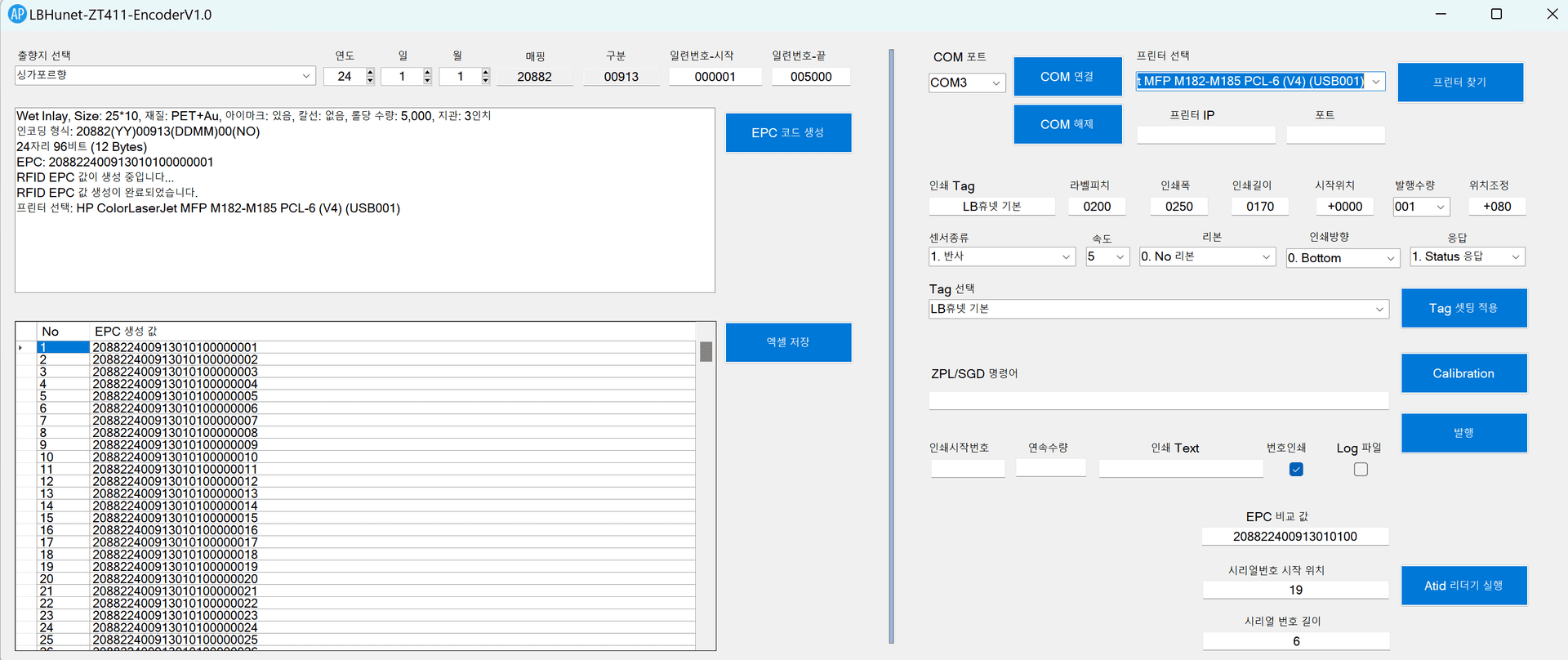This screenshot has width=1568, height=660.
Task: Click the 프린터 찾기 button
Action: tap(1459, 82)
